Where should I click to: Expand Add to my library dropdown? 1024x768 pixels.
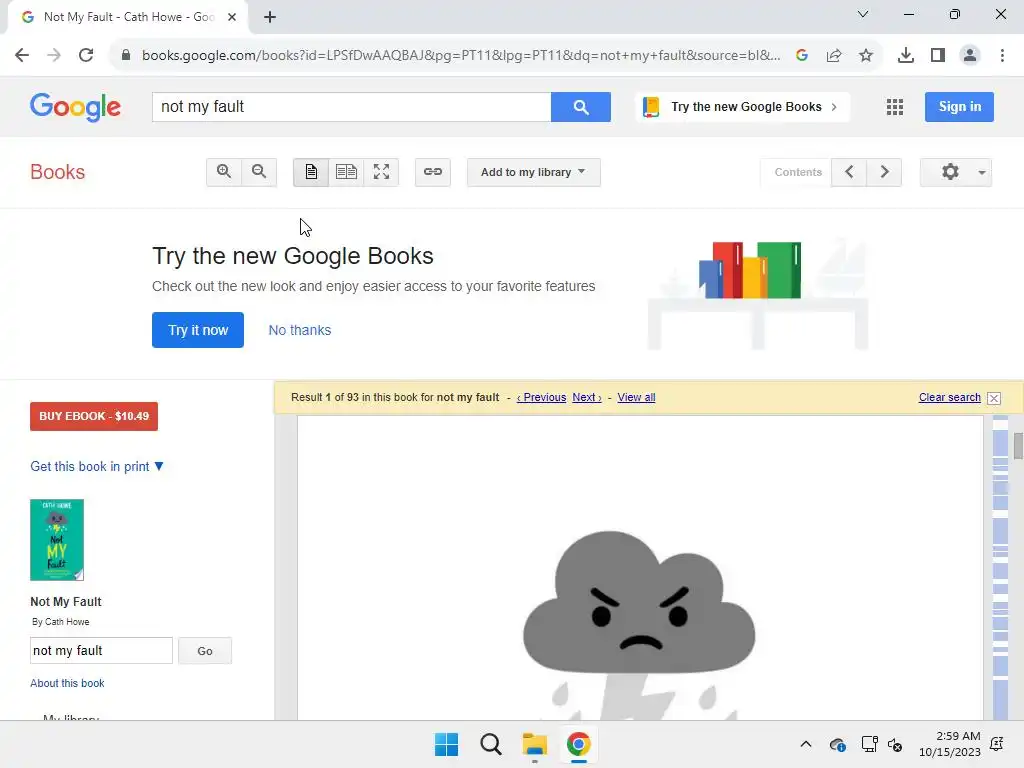click(534, 172)
